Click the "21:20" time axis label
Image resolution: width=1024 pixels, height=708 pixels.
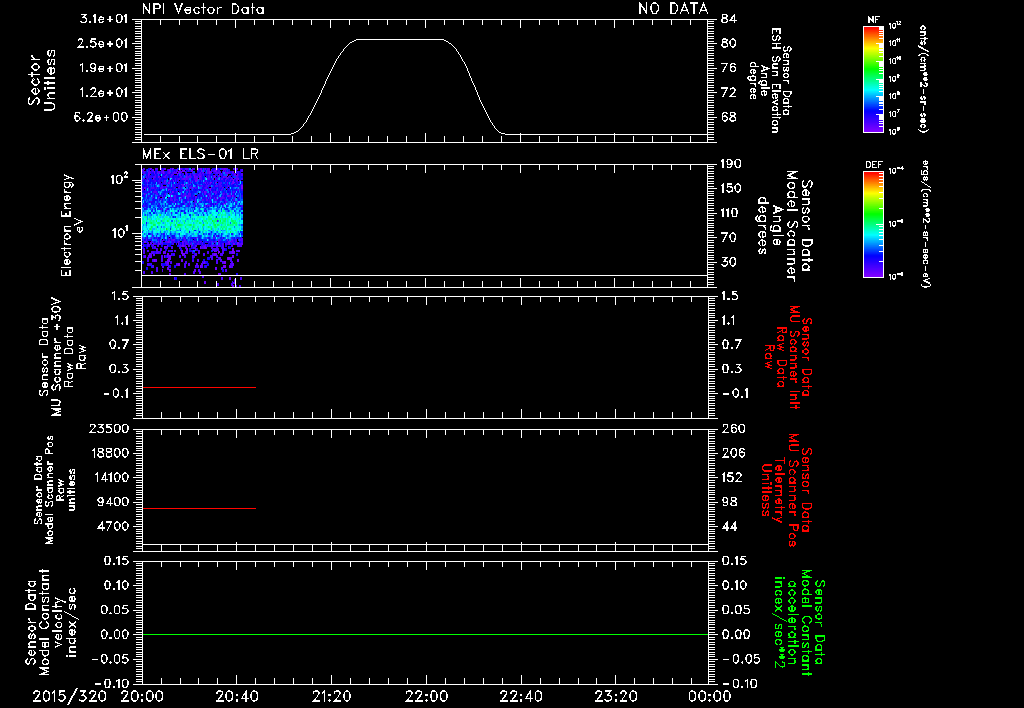(x=331, y=697)
